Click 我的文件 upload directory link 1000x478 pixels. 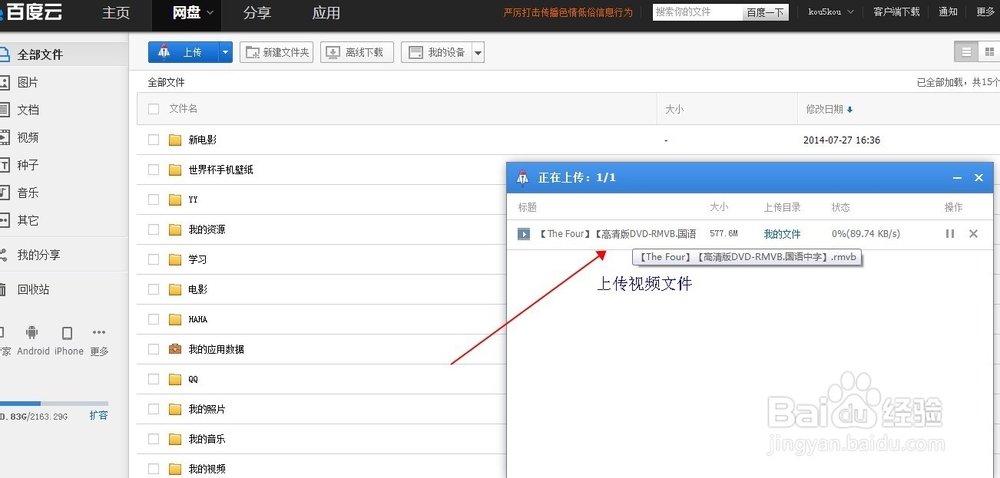click(x=782, y=234)
